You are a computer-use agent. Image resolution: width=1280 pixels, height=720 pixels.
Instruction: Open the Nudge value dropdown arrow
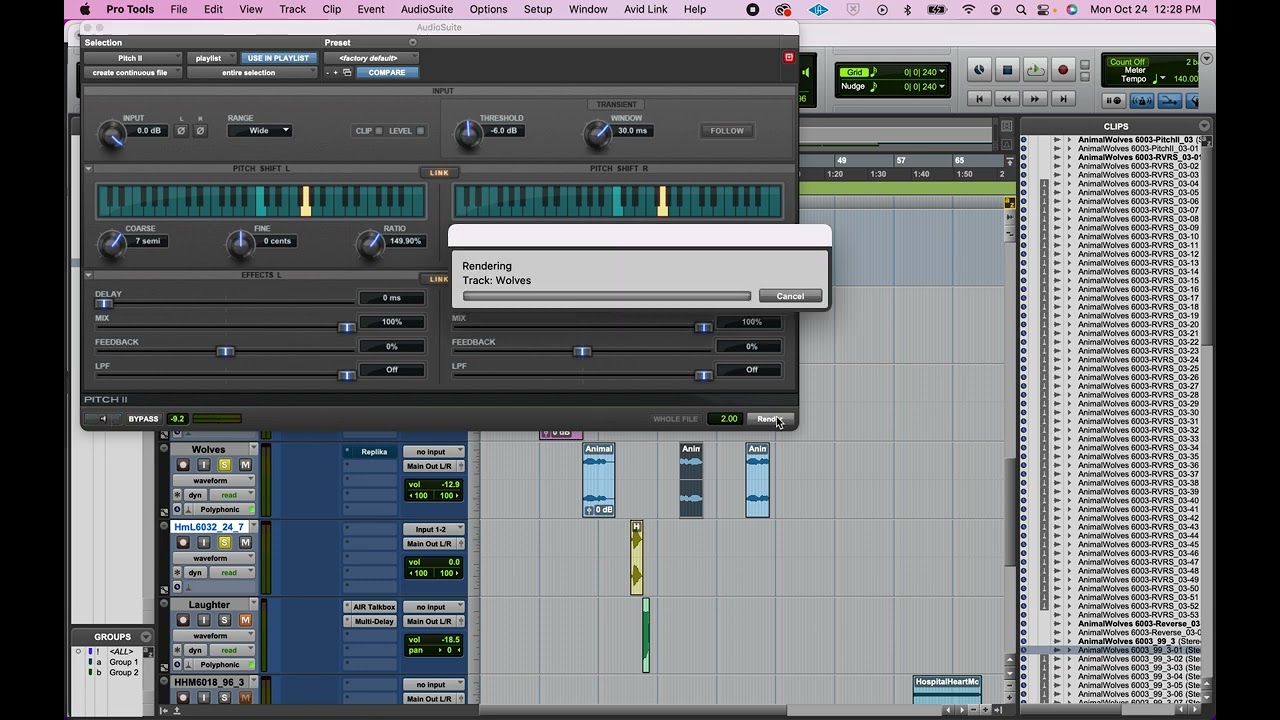[x=941, y=87]
